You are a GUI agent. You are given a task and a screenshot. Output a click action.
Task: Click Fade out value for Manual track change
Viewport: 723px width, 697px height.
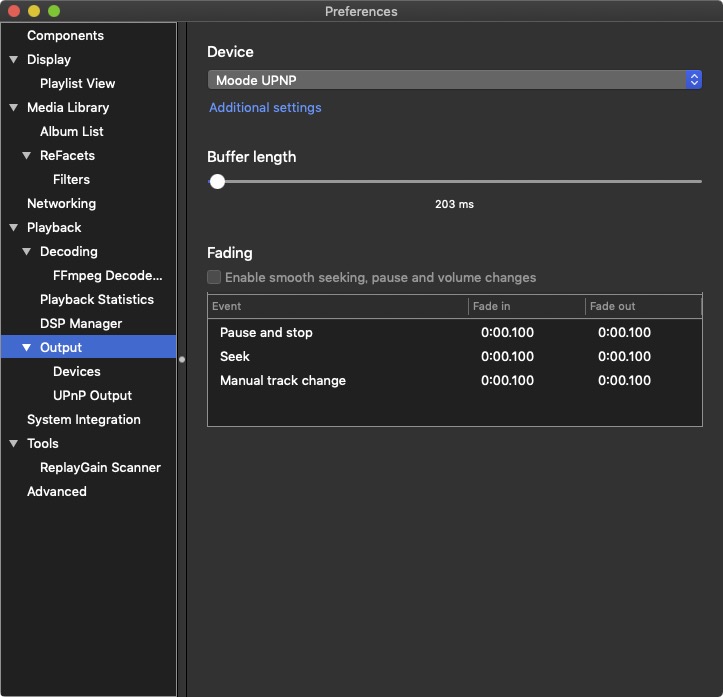coord(624,381)
